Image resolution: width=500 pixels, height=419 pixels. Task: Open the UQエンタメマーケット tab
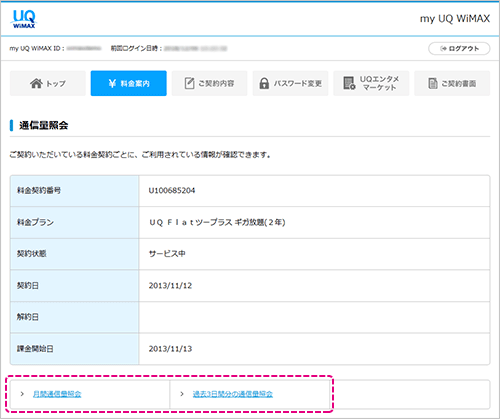pos(371,83)
